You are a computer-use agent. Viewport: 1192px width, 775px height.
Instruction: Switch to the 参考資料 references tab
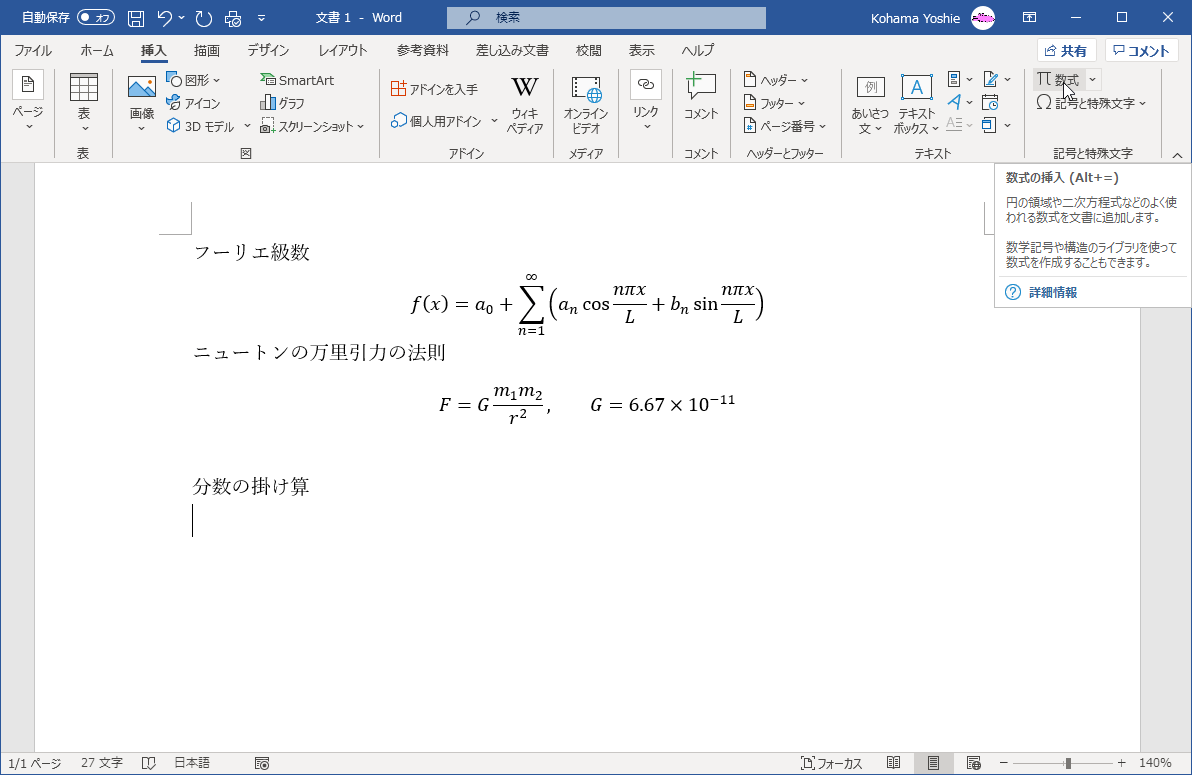[x=423, y=50]
